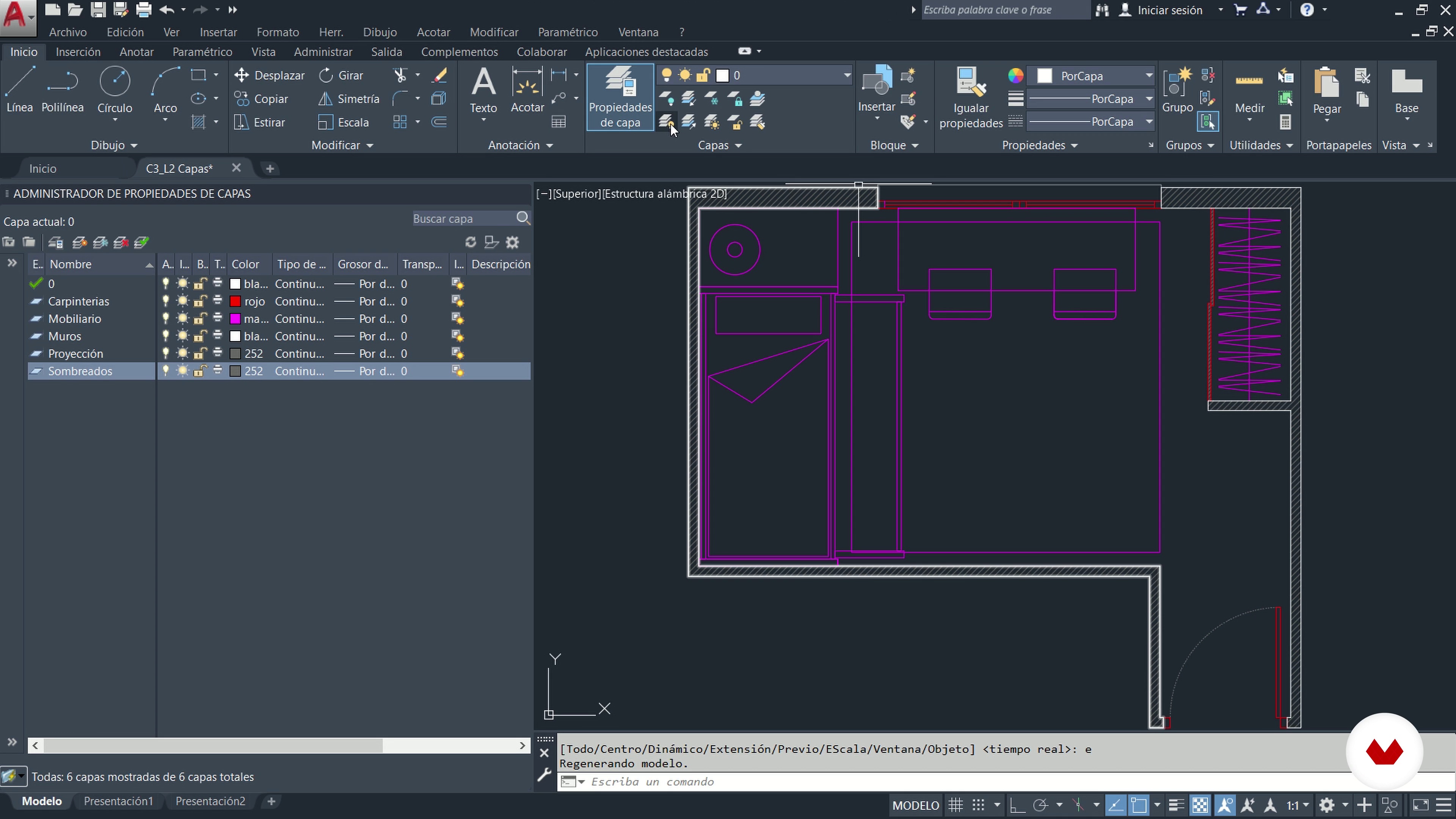Click the Desplazar move tool

(269, 75)
